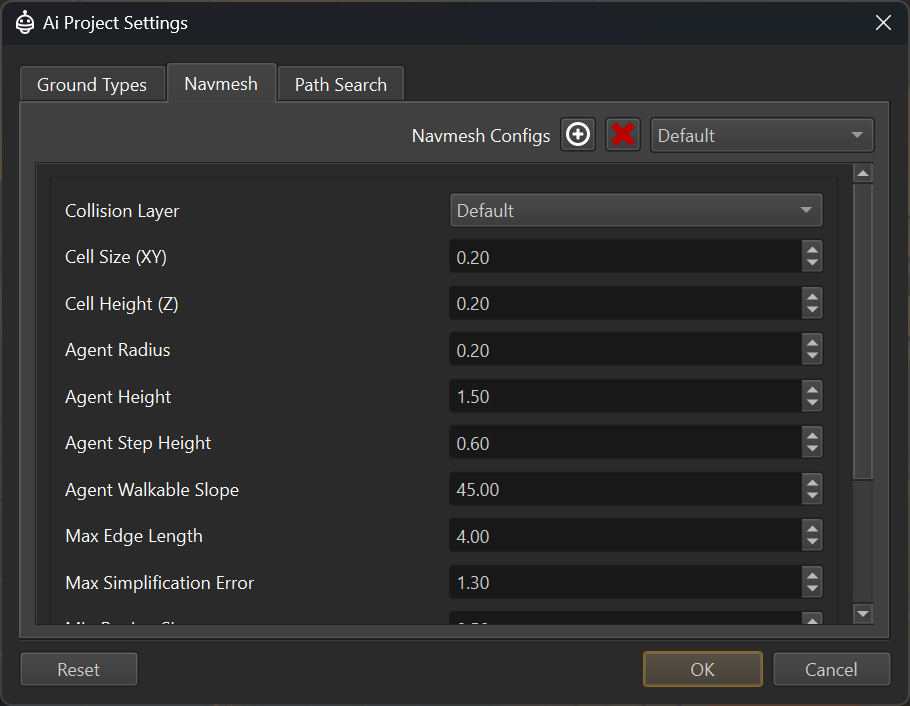
Task: Click the up arrow on Cell Size (XY)
Action: click(812, 251)
